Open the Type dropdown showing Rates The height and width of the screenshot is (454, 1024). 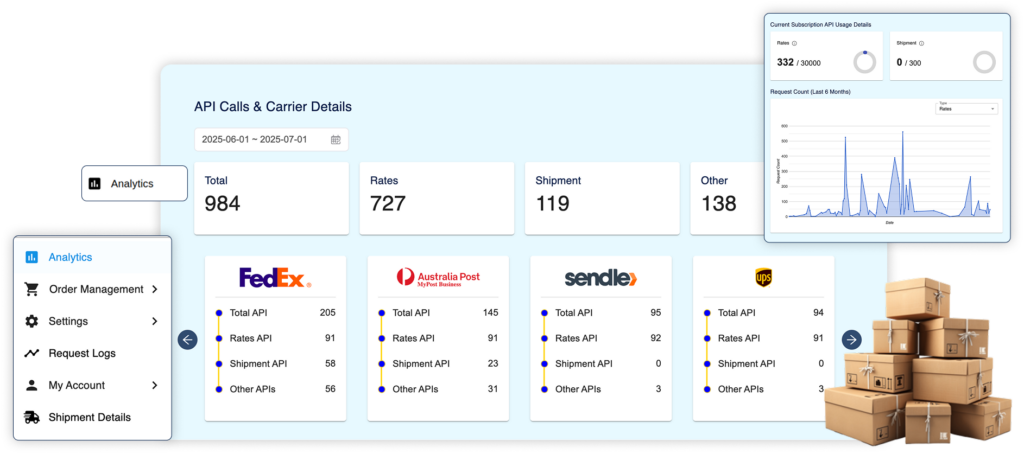[x=967, y=108]
